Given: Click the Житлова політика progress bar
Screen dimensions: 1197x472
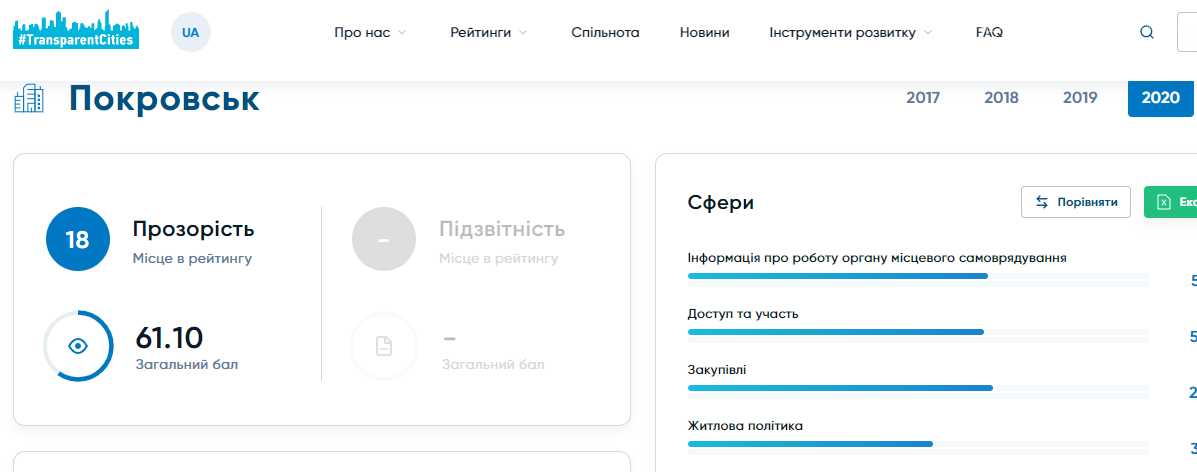Looking at the screenshot, I should (918, 444).
